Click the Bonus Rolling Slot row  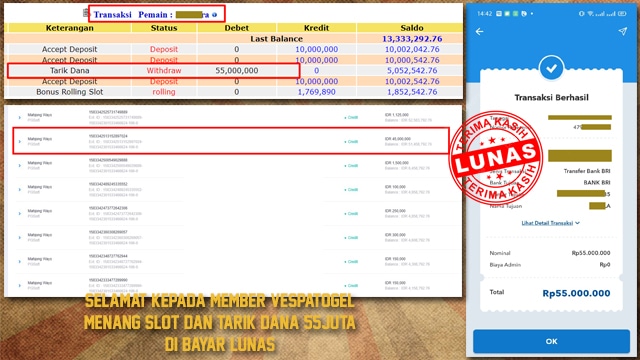click(233, 92)
